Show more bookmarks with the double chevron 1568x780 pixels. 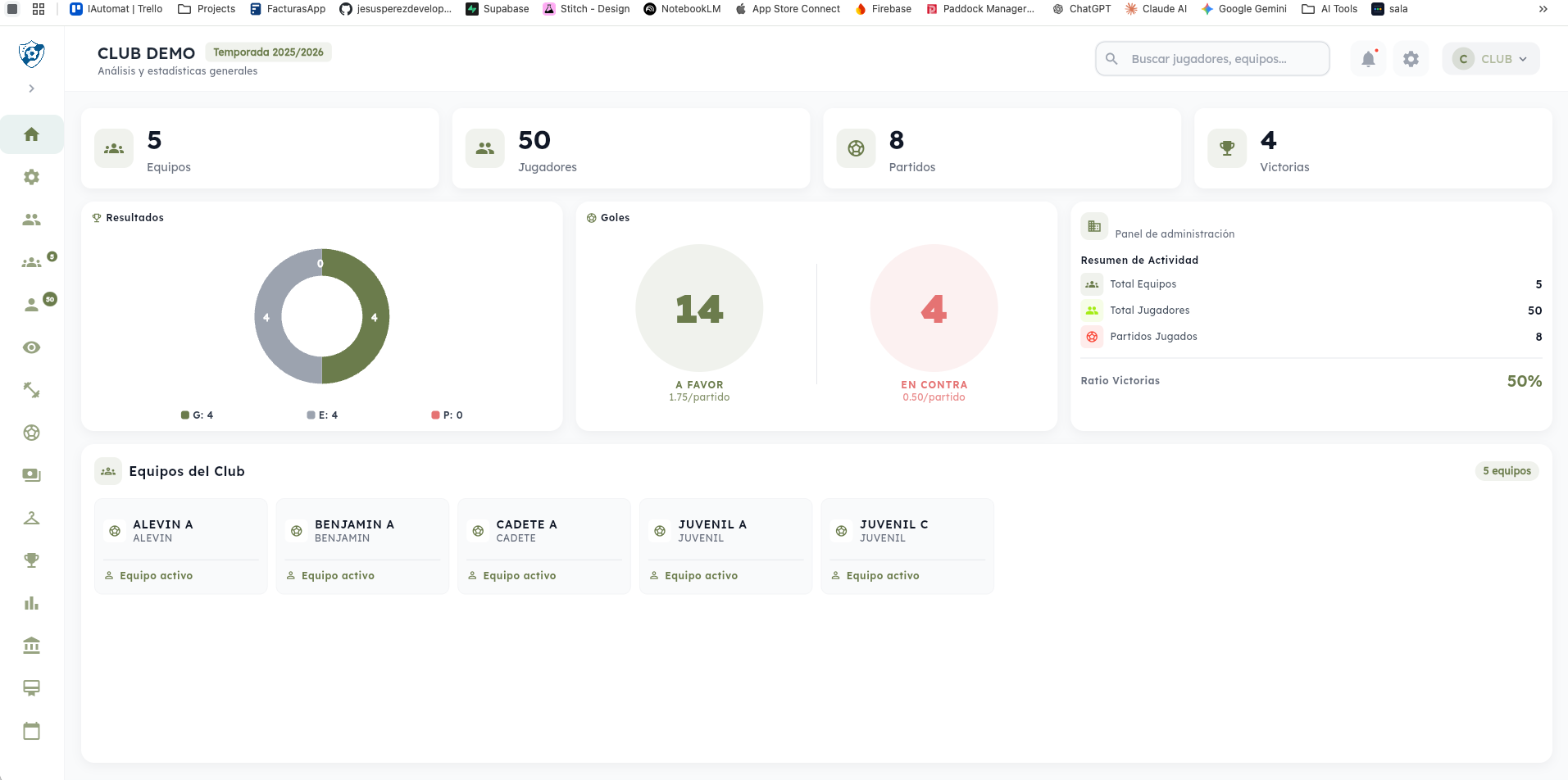point(1543,9)
